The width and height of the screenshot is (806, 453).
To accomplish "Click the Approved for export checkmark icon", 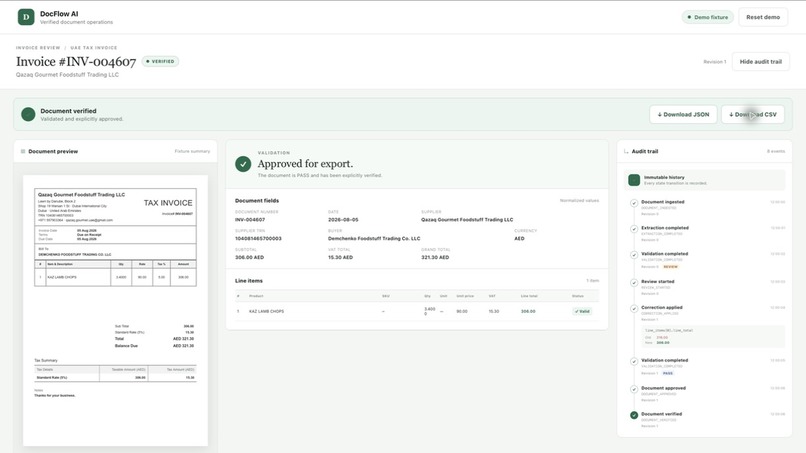I will [x=243, y=164].
